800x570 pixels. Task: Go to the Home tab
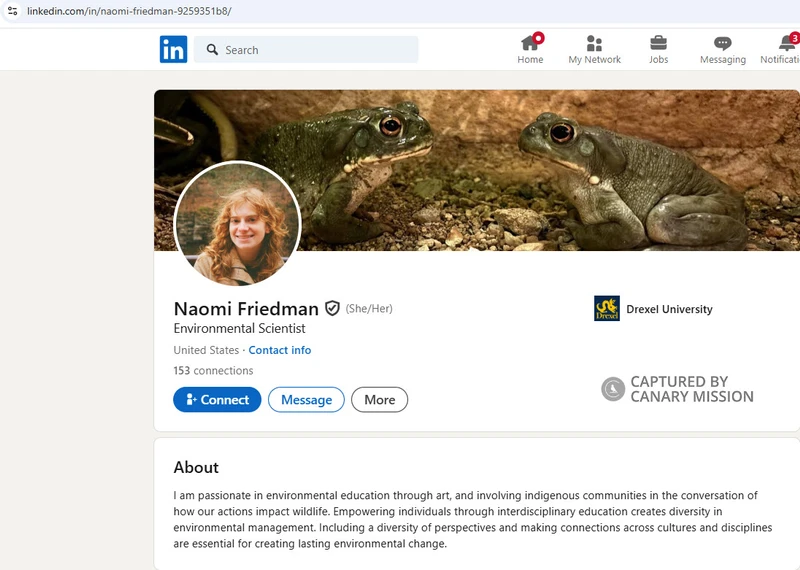(x=530, y=49)
